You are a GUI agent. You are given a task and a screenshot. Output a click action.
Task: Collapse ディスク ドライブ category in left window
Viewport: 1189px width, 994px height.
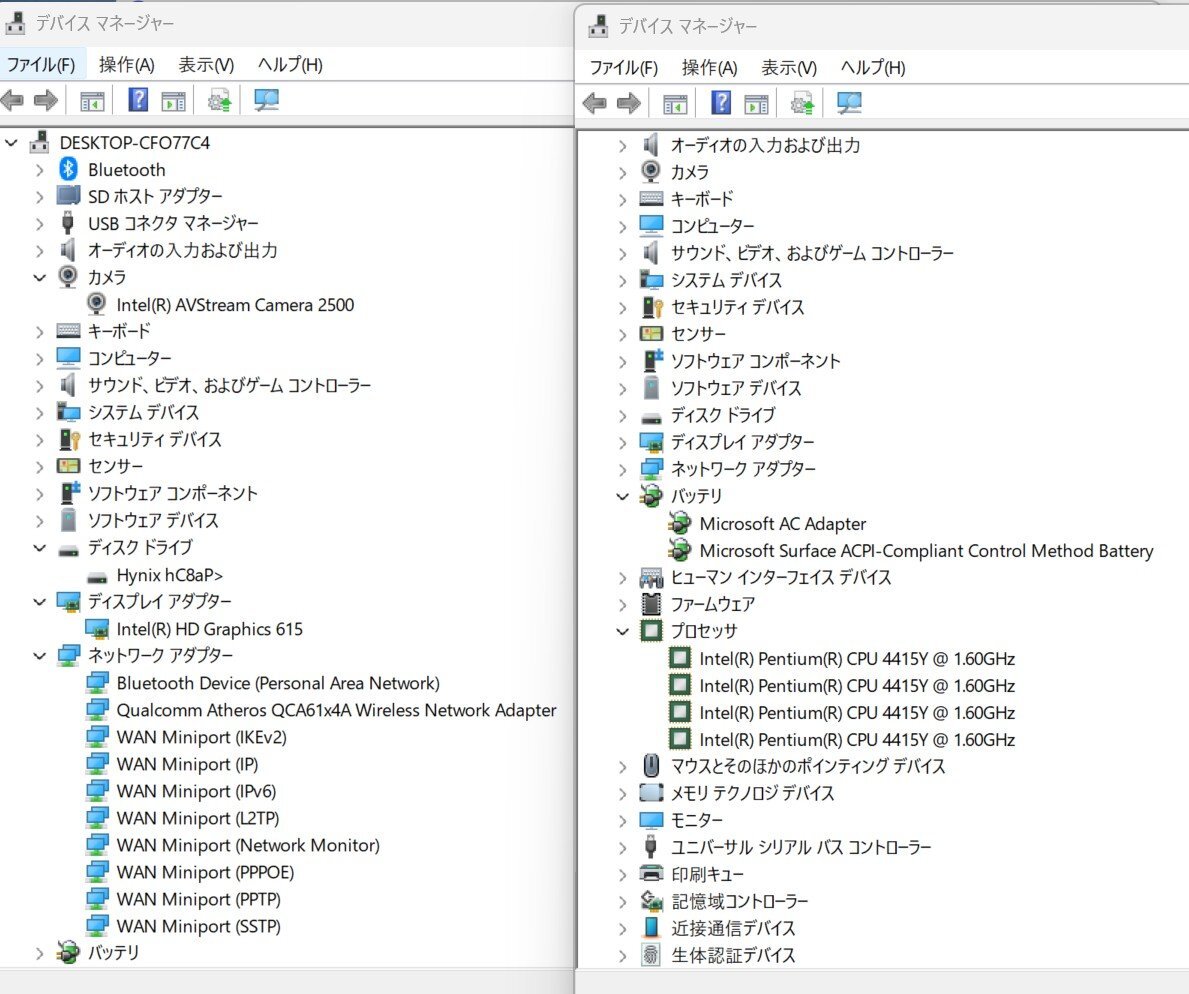click(x=39, y=547)
